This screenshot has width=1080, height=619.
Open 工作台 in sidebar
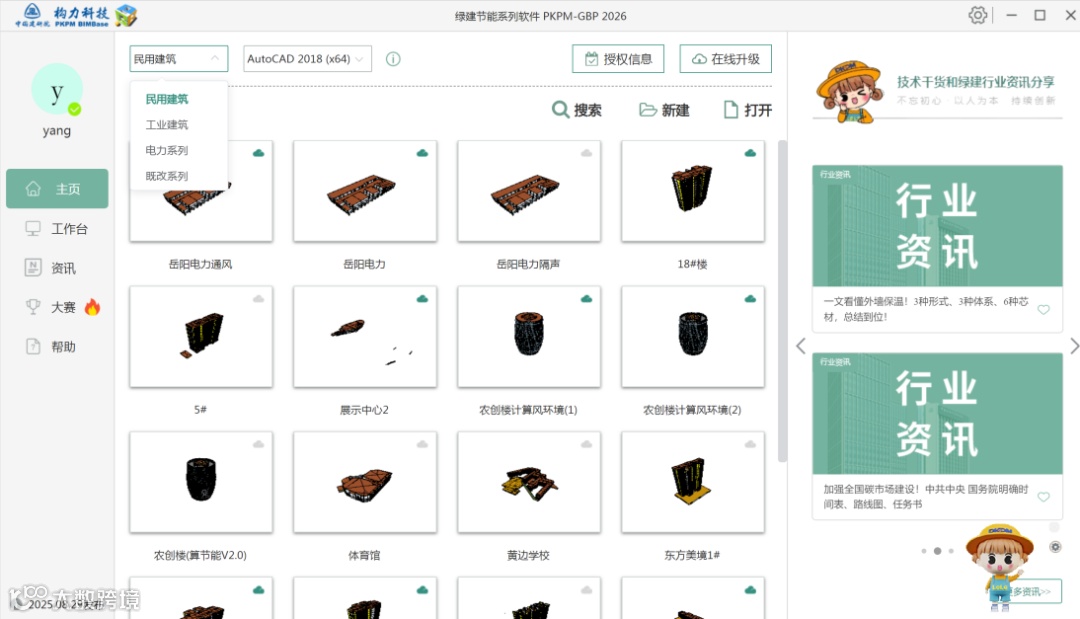[x=57, y=229]
